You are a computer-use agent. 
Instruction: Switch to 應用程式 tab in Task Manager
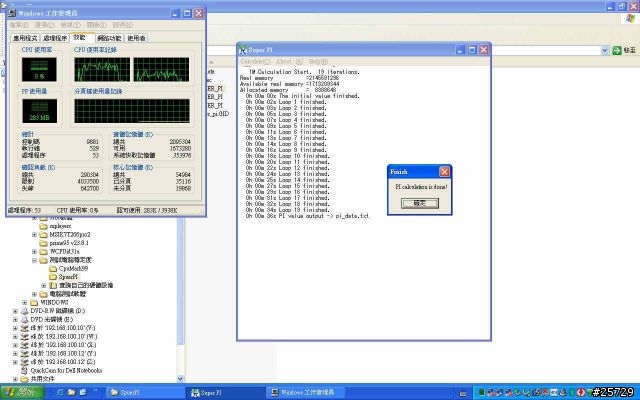[25, 38]
